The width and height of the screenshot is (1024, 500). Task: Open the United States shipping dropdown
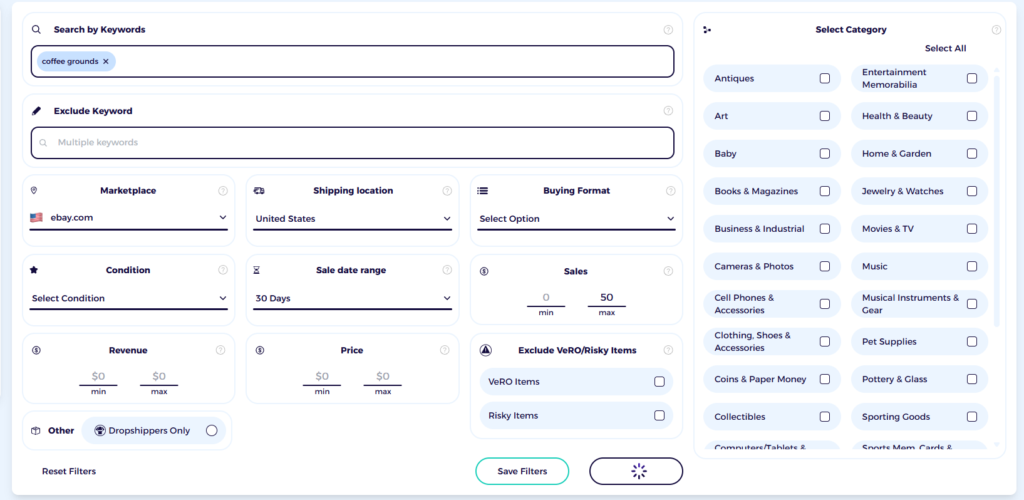353,219
